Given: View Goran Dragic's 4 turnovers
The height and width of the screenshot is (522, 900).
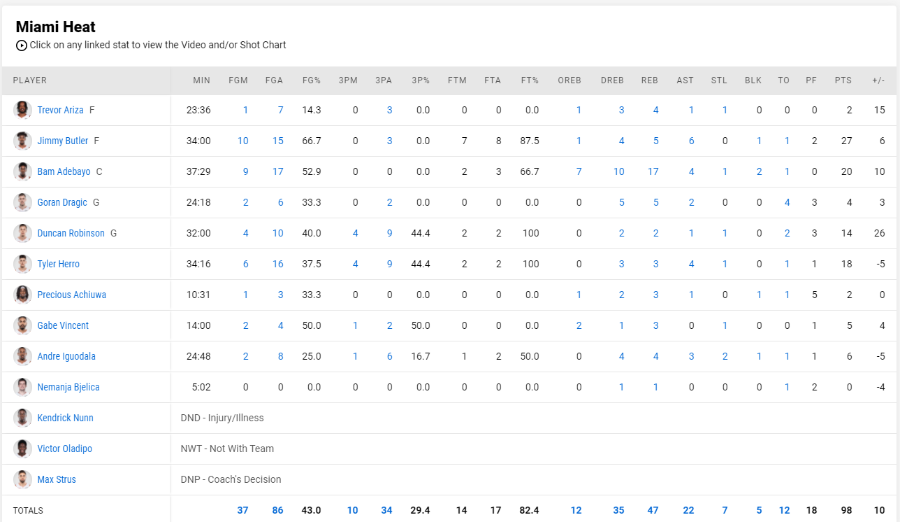Looking at the screenshot, I should click(787, 202).
